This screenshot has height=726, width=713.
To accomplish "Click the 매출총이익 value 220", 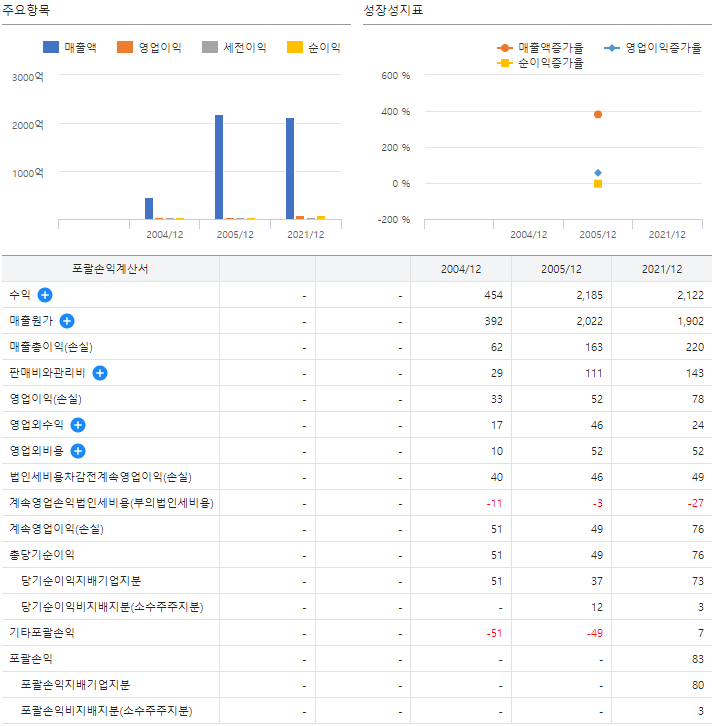I will click(695, 347).
